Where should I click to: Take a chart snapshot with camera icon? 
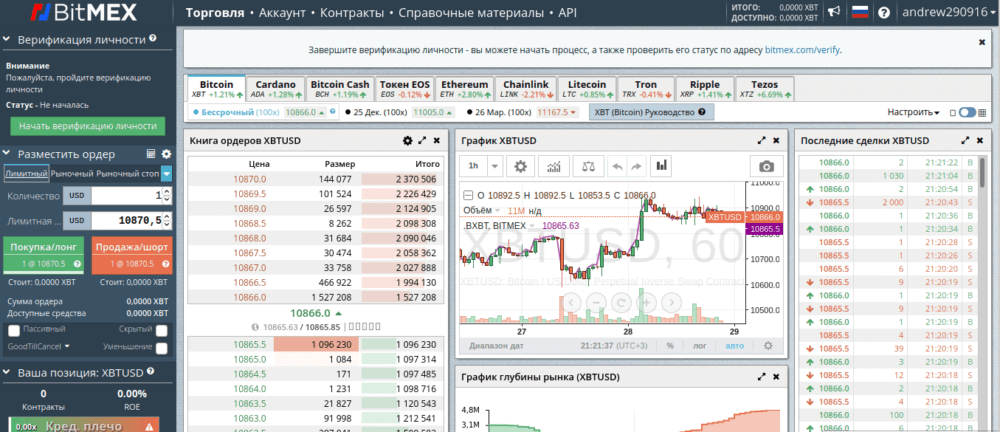point(766,166)
